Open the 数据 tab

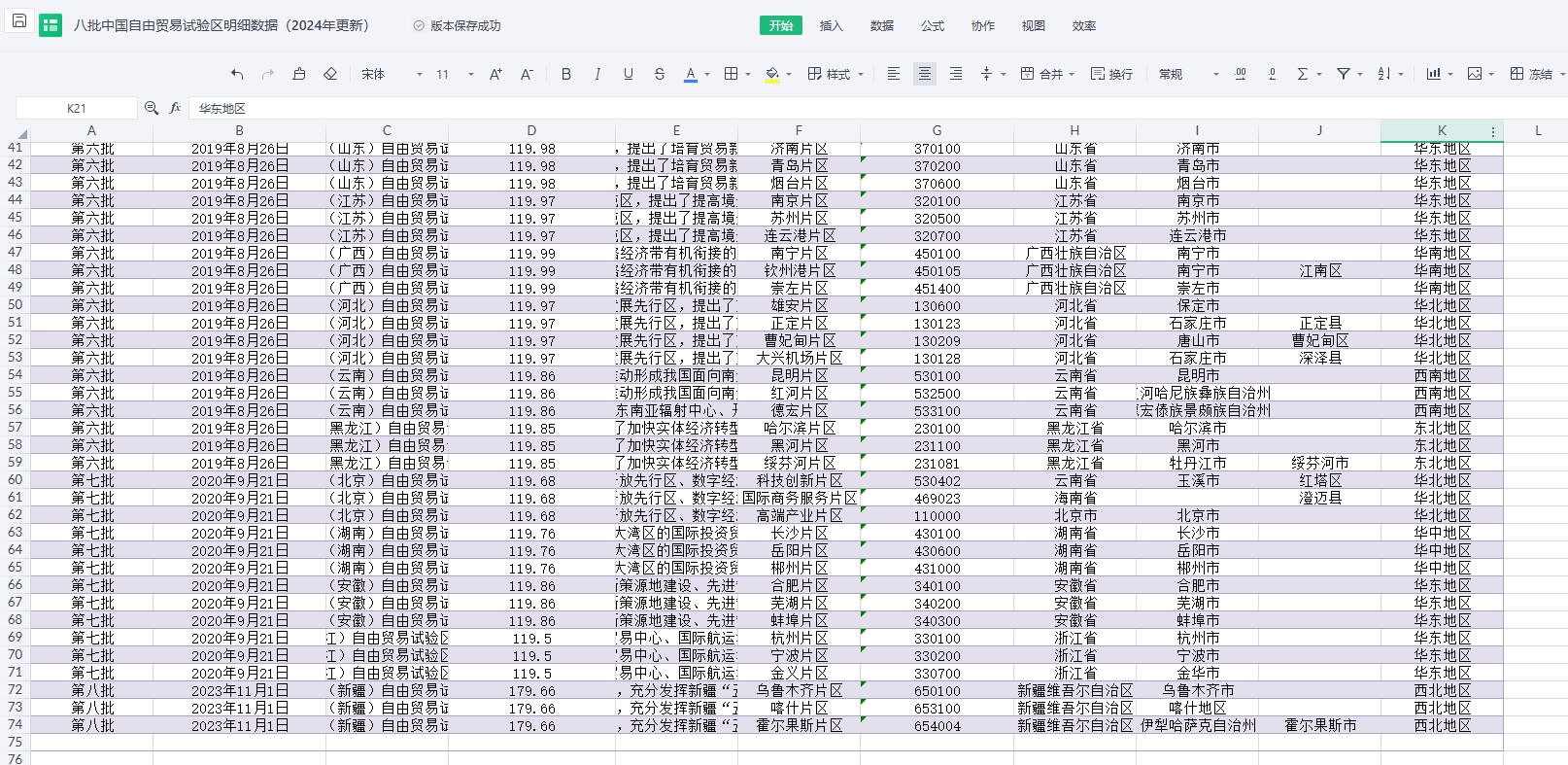tap(882, 25)
